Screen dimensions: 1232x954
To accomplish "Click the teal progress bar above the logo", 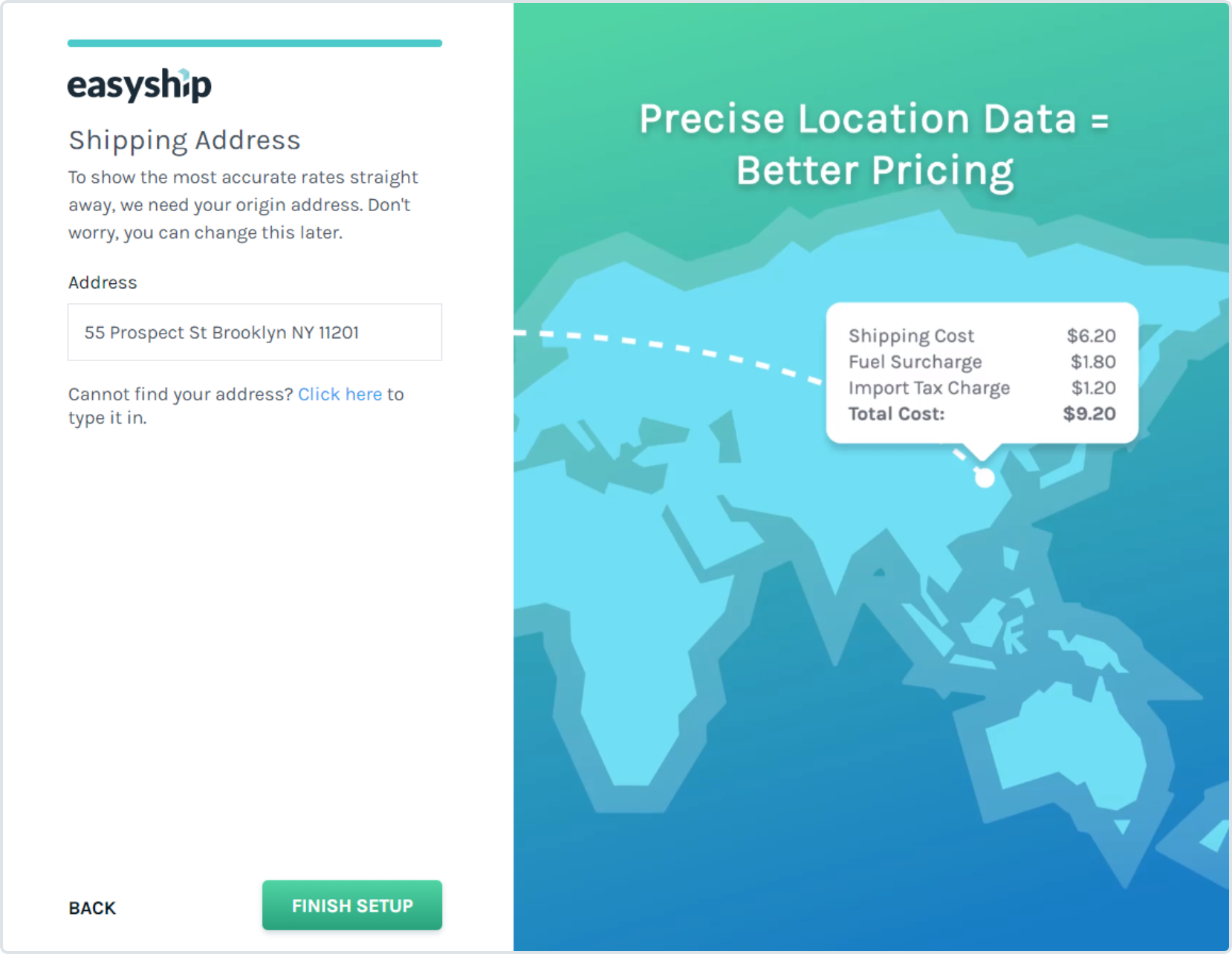I will pyautogui.click(x=255, y=42).
